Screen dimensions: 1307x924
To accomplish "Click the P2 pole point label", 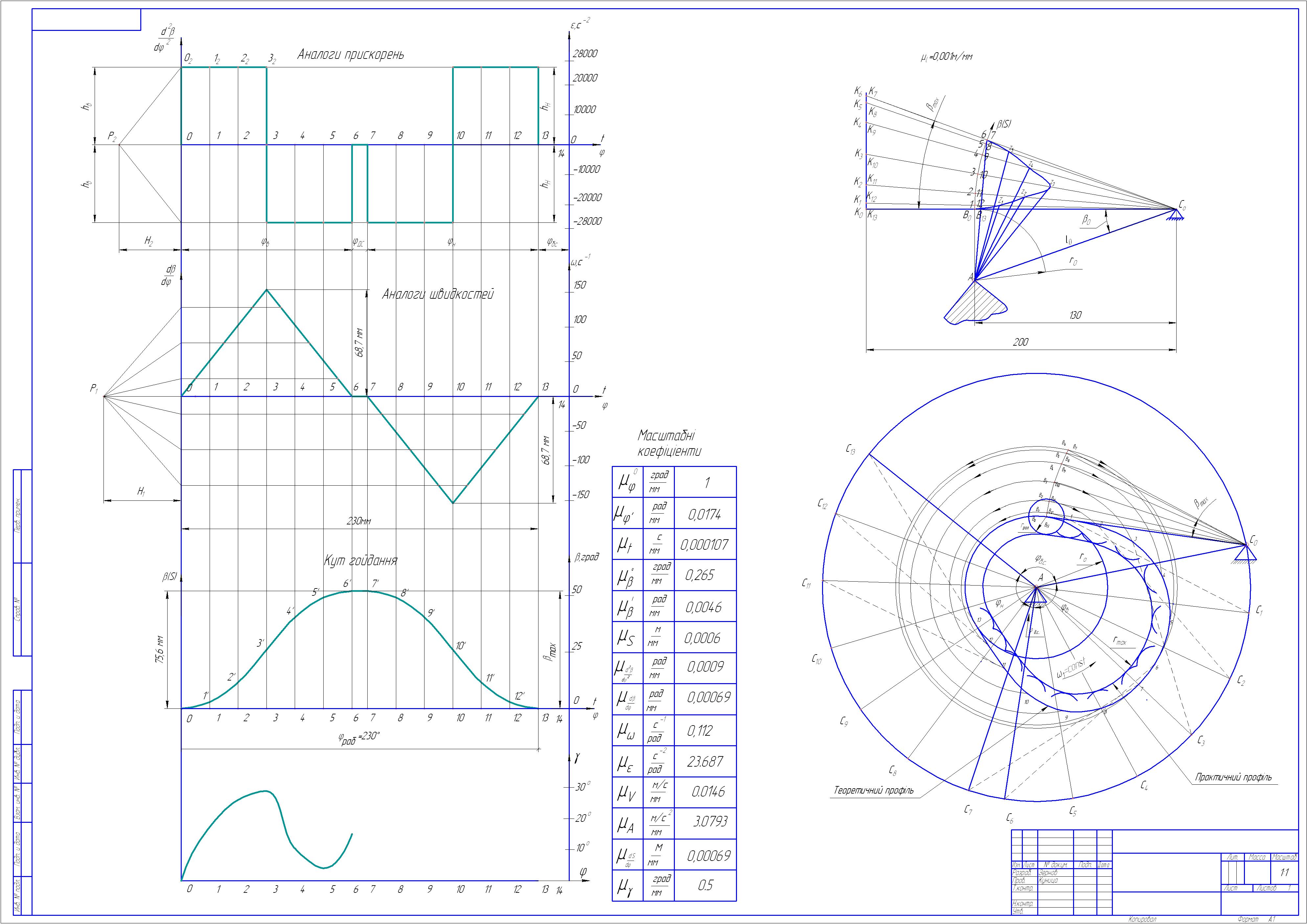I will 112,137.
